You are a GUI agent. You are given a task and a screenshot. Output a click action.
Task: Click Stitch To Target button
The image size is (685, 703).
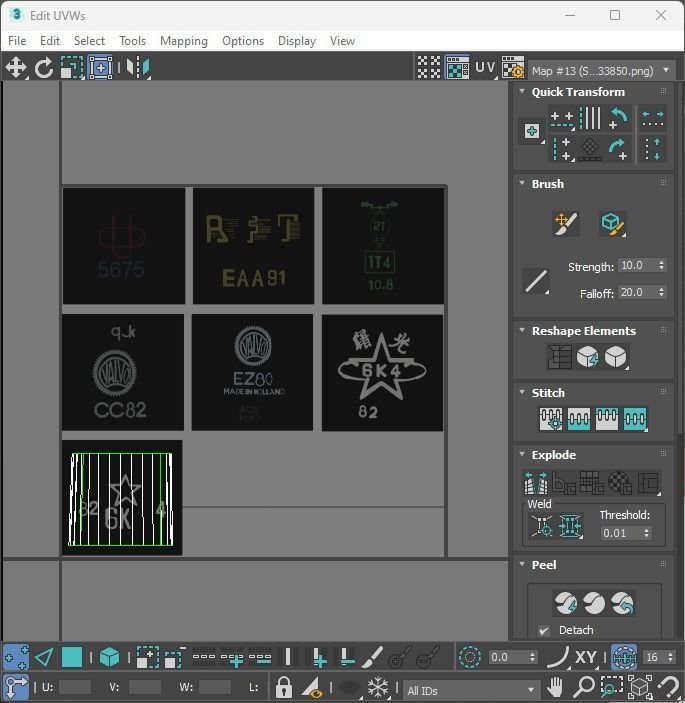point(551,419)
